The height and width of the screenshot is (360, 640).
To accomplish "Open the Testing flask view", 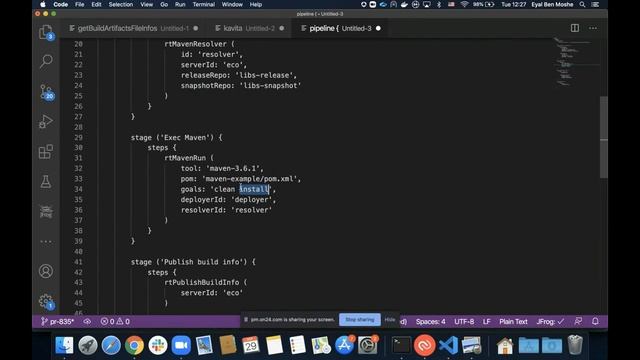I will pyautogui.click(x=46, y=182).
